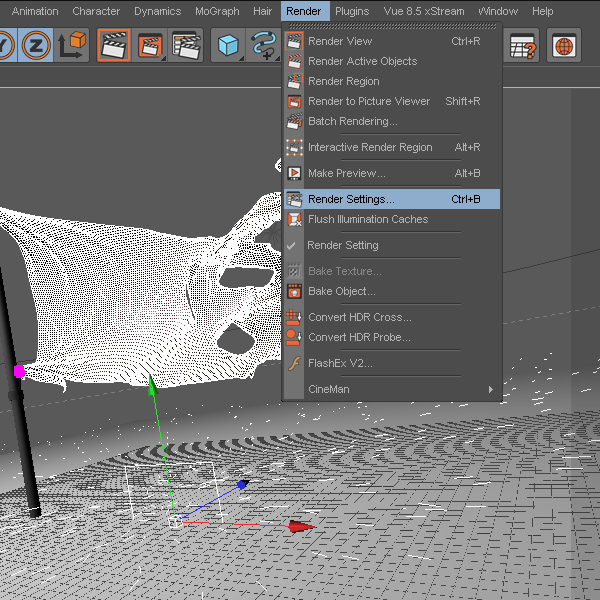Click the Render View clapperboard toolbar icon

(x=114, y=45)
